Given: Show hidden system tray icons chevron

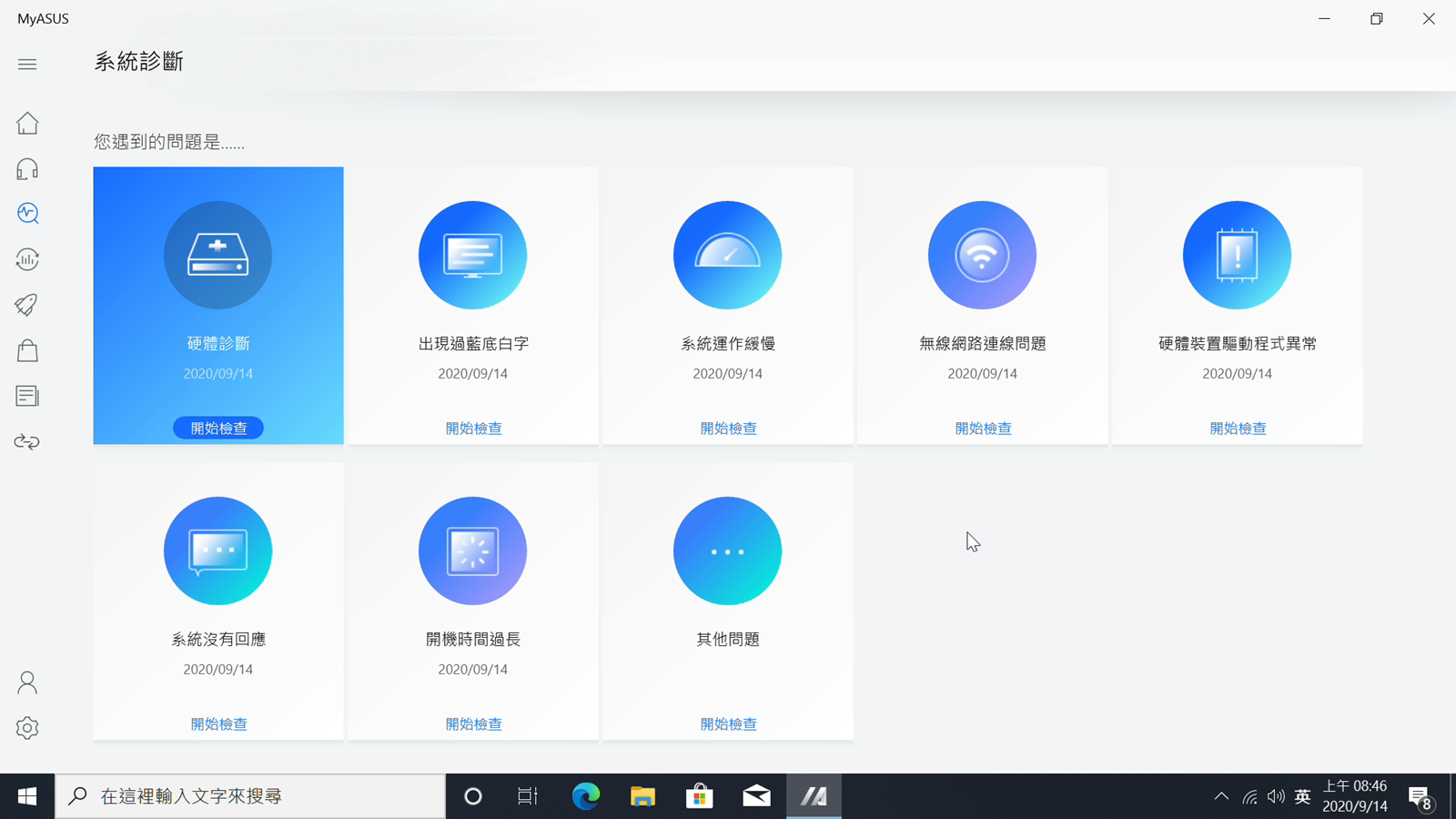Looking at the screenshot, I should [x=1221, y=796].
